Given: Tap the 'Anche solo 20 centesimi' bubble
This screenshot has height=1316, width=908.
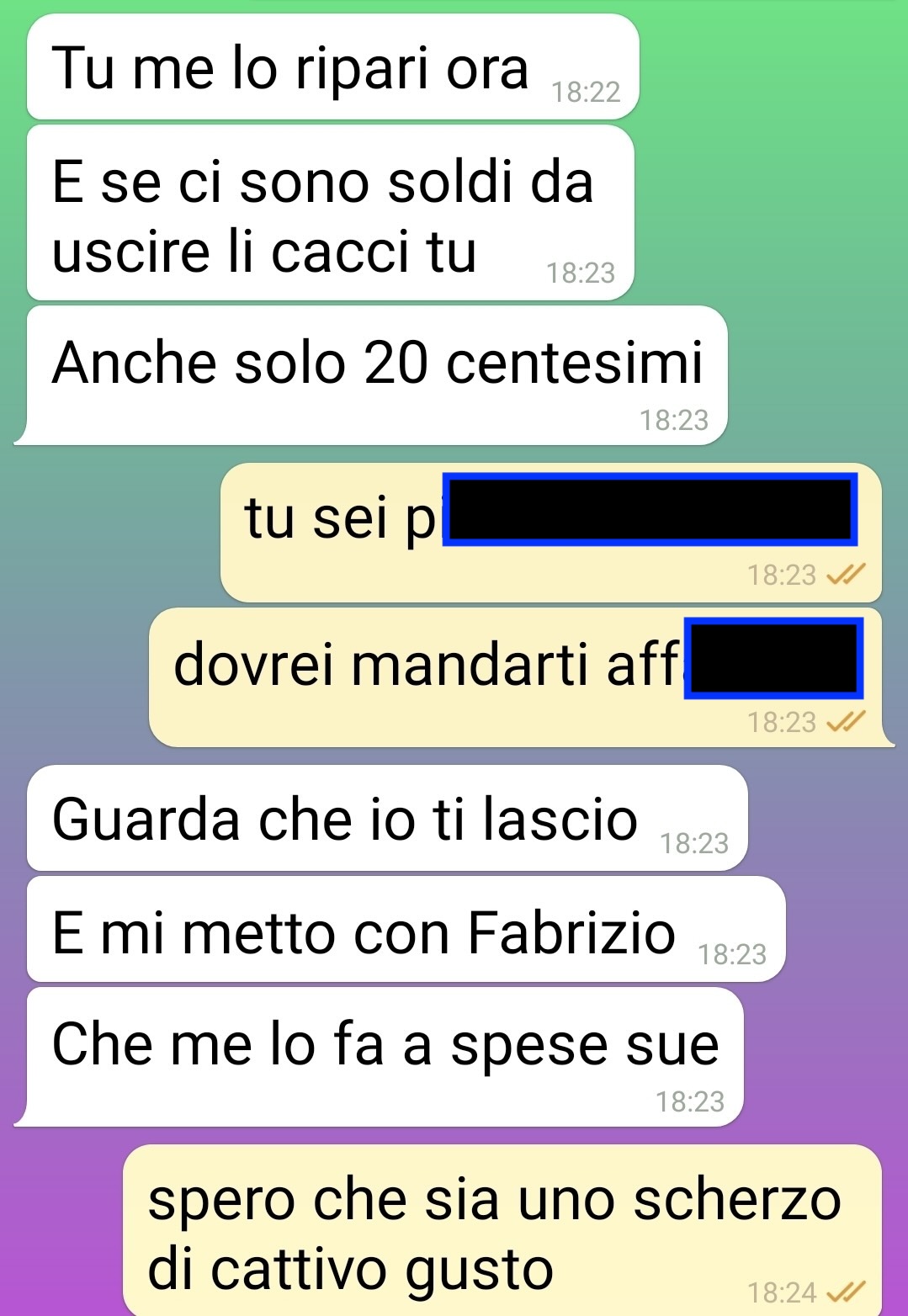Looking at the screenshot, I should pos(371,374).
